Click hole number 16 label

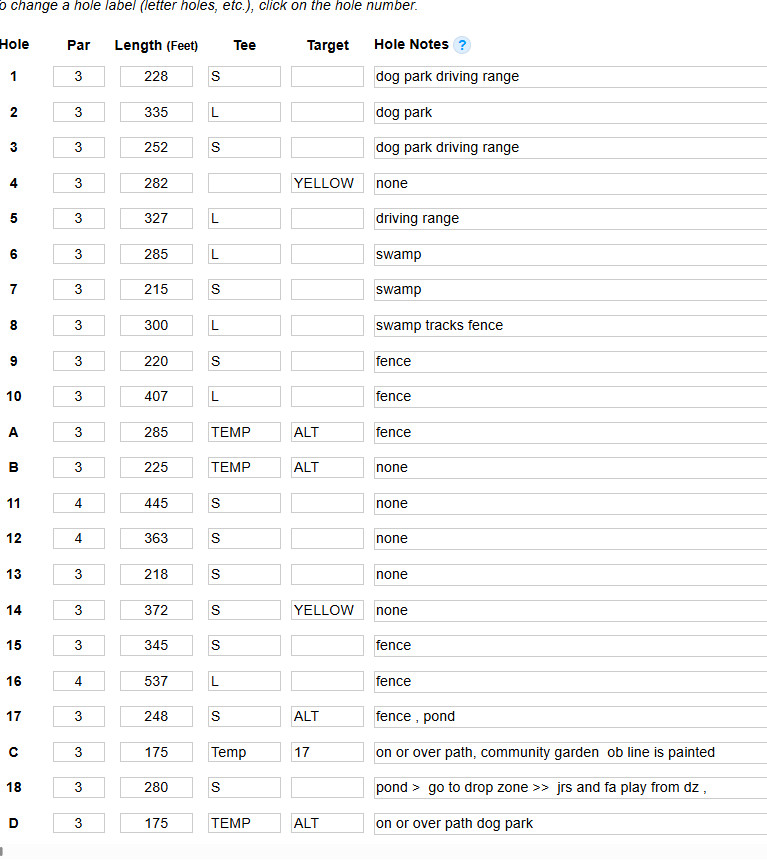pos(14,681)
